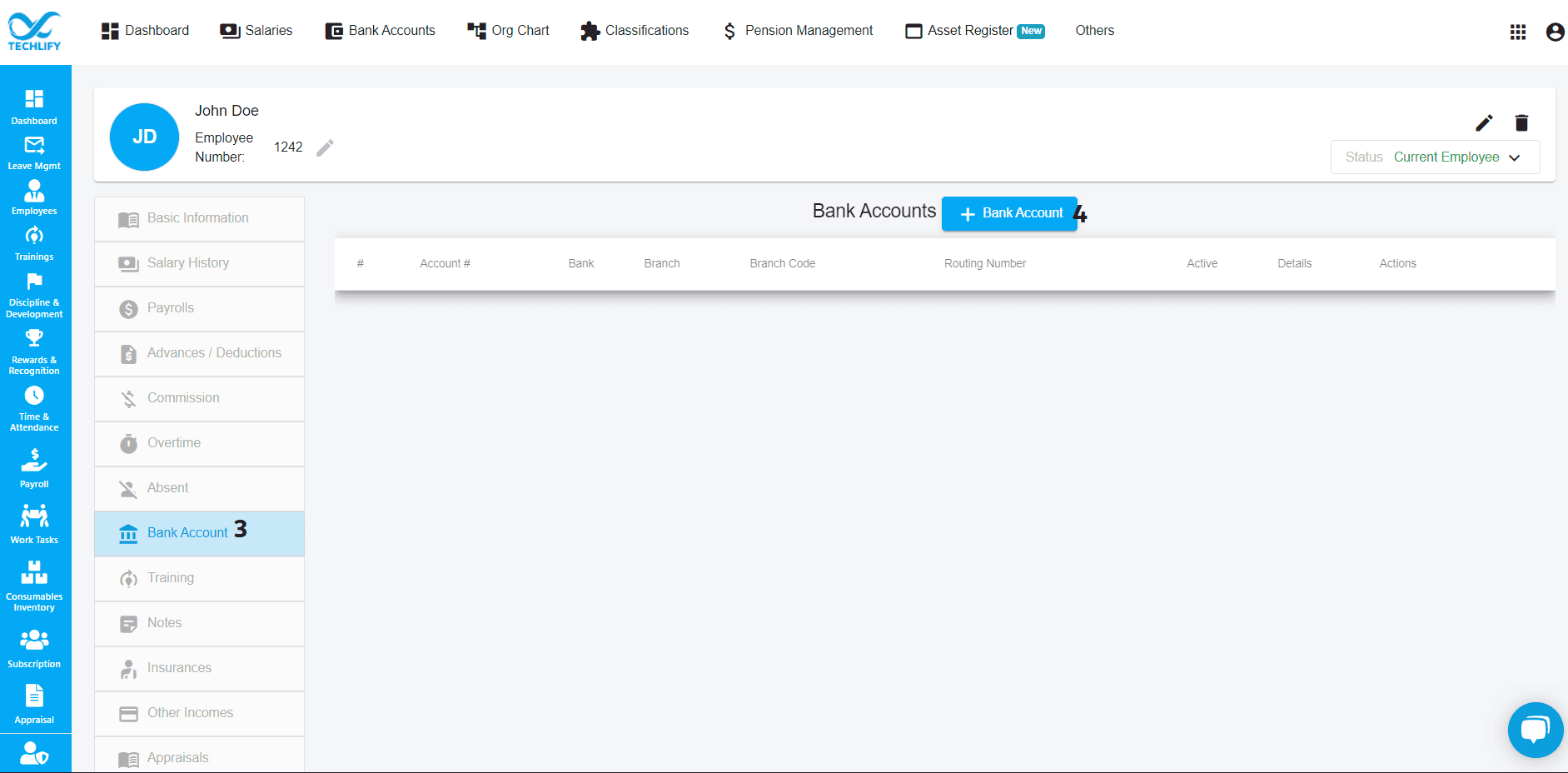The height and width of the screenshot is (773, 1568).
Task: Click the pencil next to employee number 1242
Action: [325, 147]
